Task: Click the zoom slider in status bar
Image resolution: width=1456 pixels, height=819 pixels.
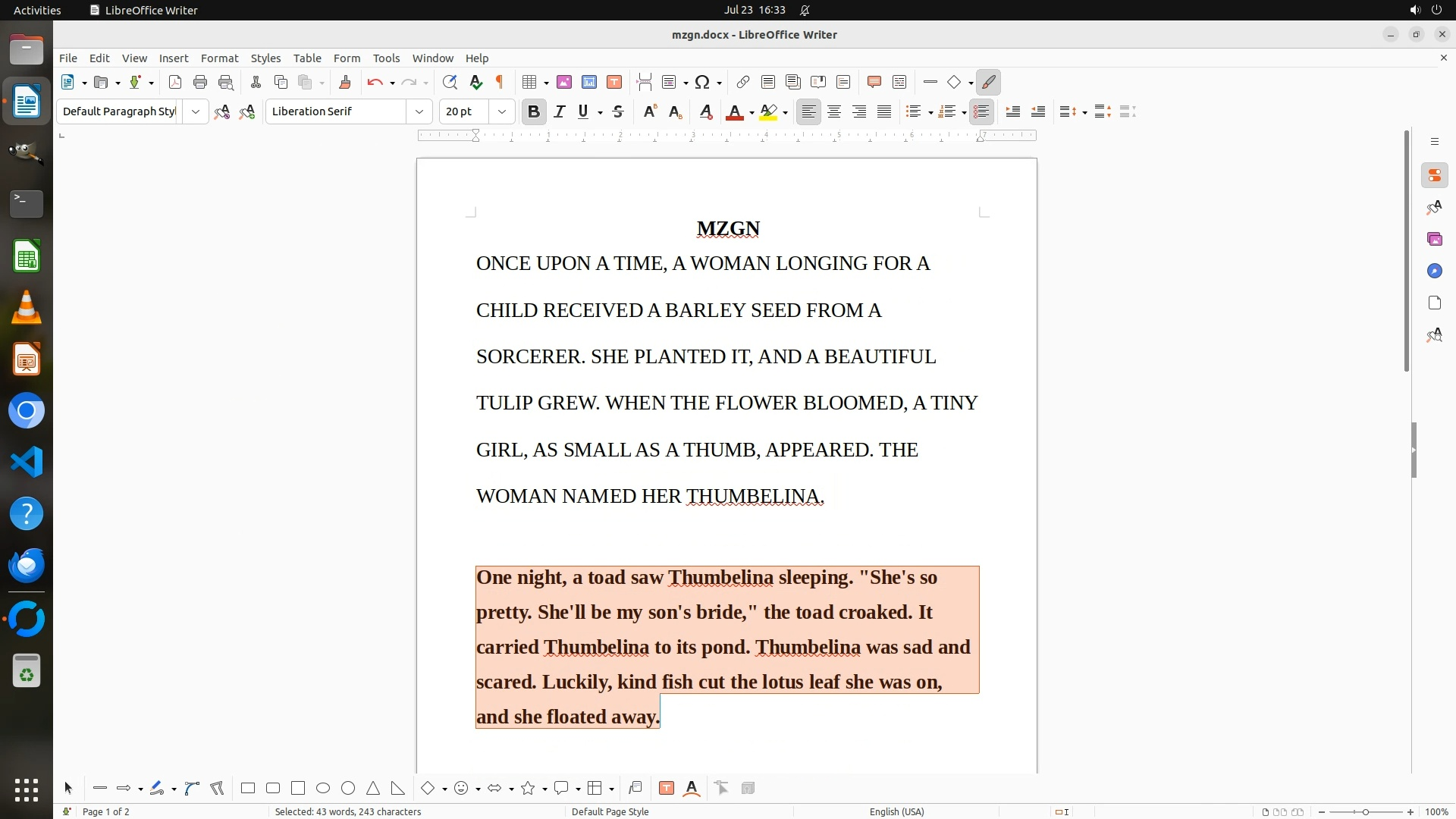Action: 1365,812
